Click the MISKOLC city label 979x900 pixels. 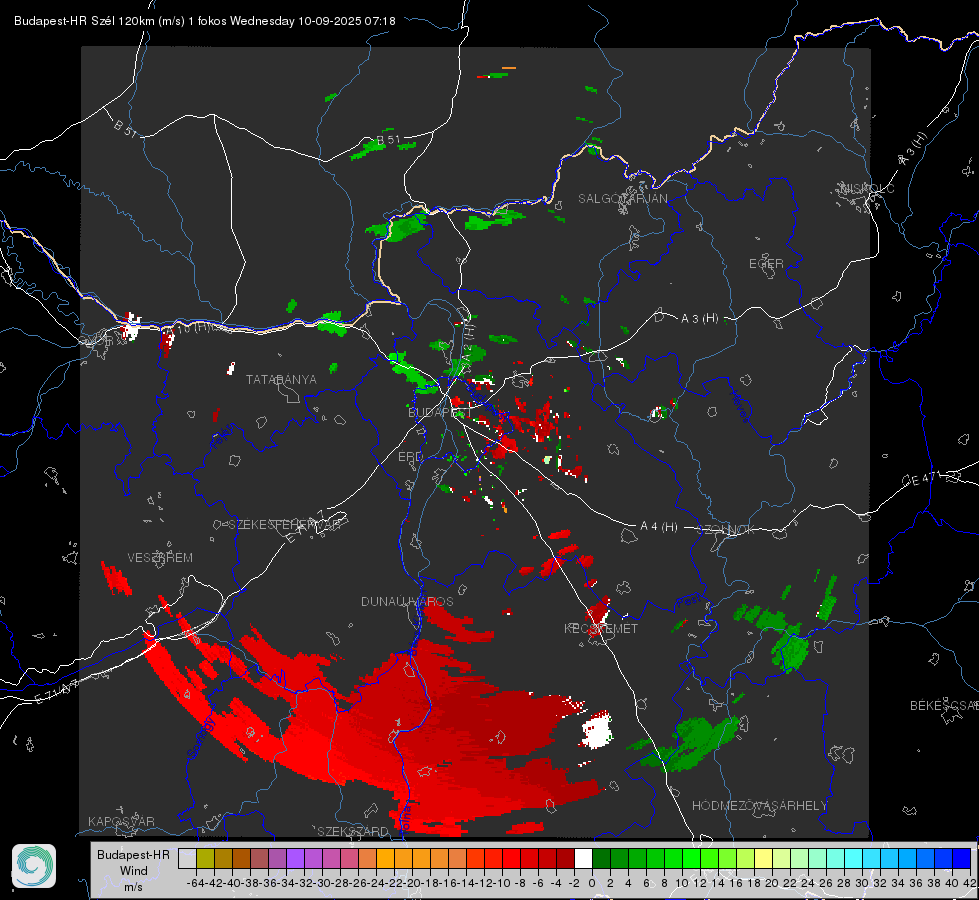click(867, 188)
